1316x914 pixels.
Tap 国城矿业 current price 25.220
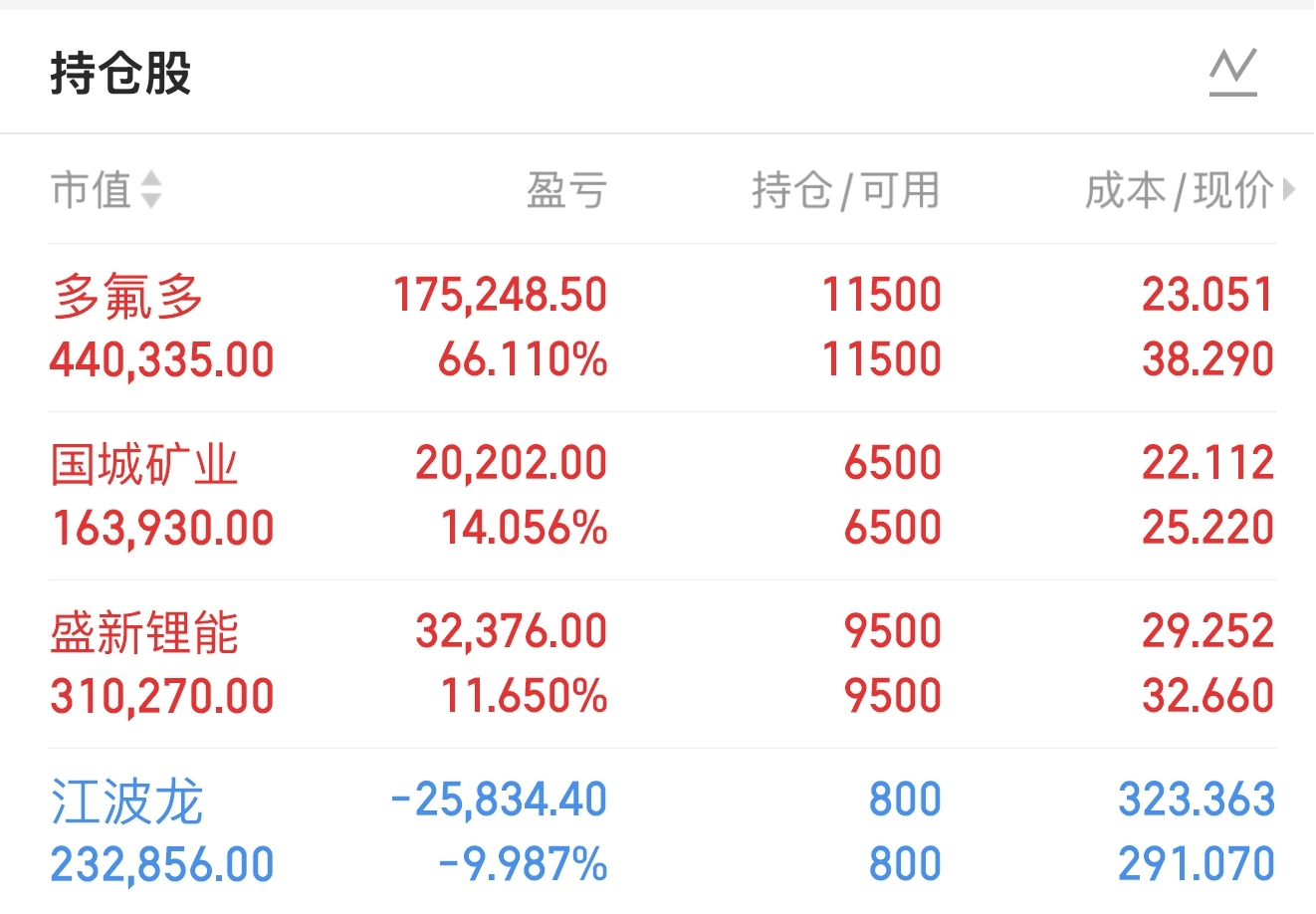tap(1207, 528)
